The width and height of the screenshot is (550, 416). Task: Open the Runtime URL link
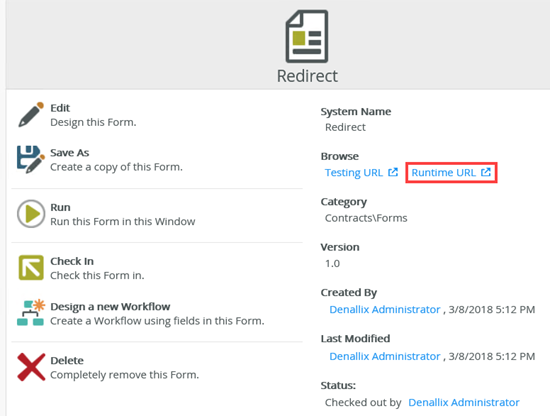443,173
